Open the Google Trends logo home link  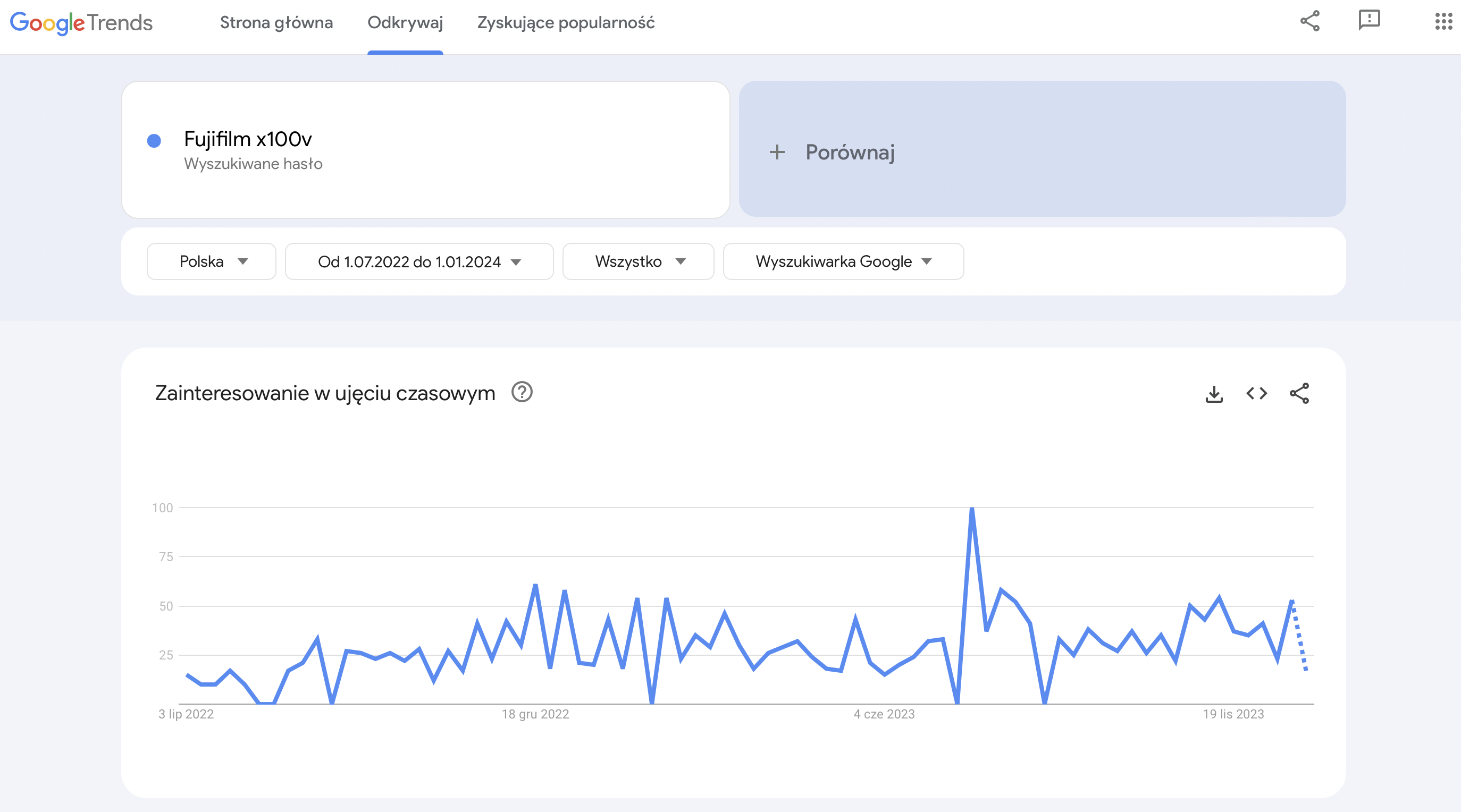(x=81, y=23)
